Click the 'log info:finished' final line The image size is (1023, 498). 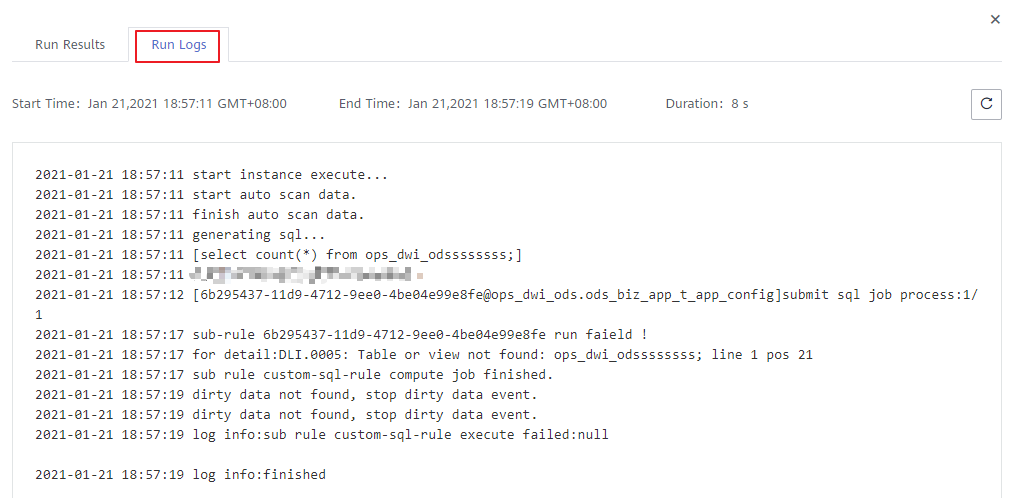tap(180, 475)
